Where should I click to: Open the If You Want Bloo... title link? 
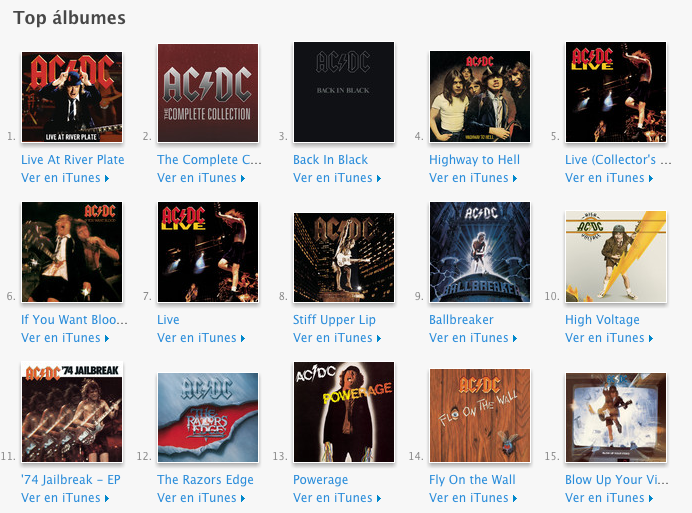click(74, 320)
